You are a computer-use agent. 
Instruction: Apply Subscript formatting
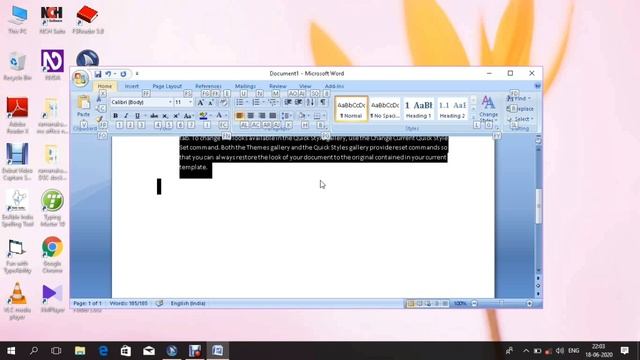(165, 116)
